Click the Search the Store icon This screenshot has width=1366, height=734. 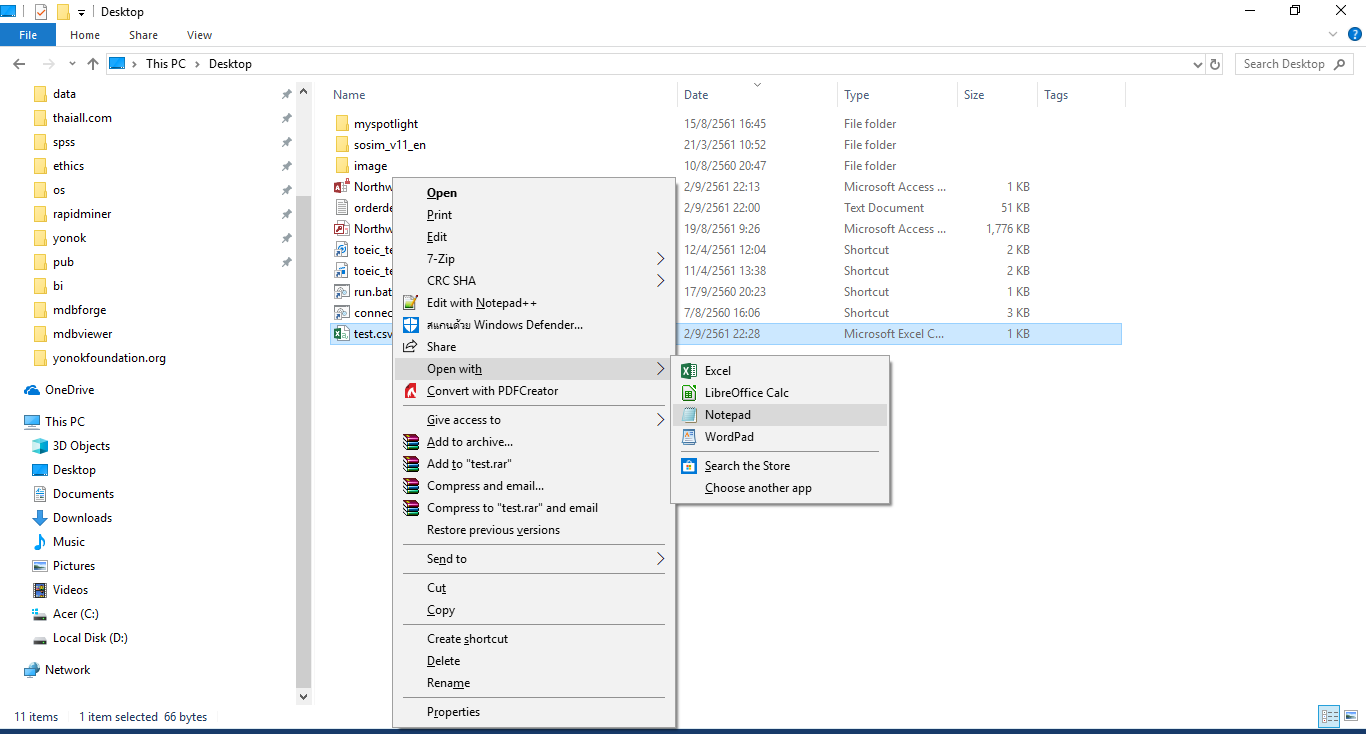pyautogui.click(x=688, y=466)
